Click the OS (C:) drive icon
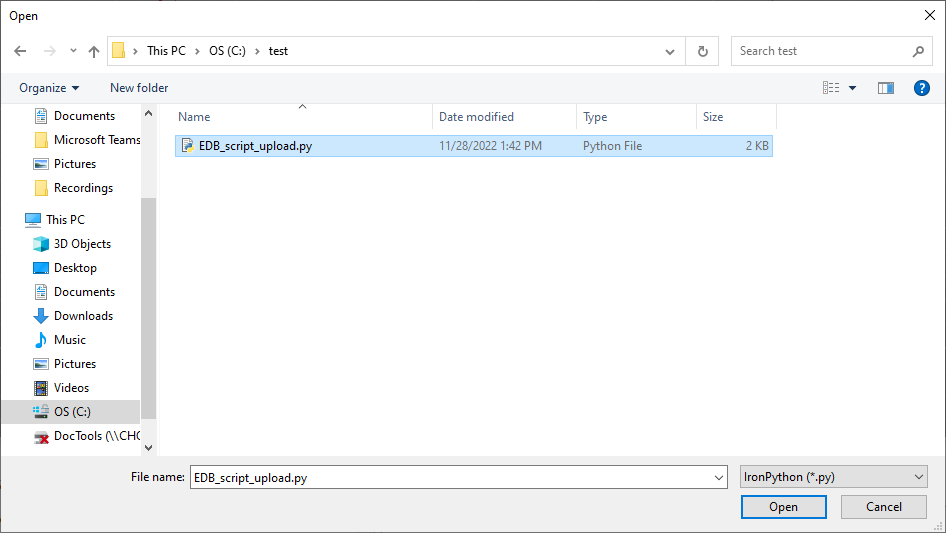 (x=41, y=412)
